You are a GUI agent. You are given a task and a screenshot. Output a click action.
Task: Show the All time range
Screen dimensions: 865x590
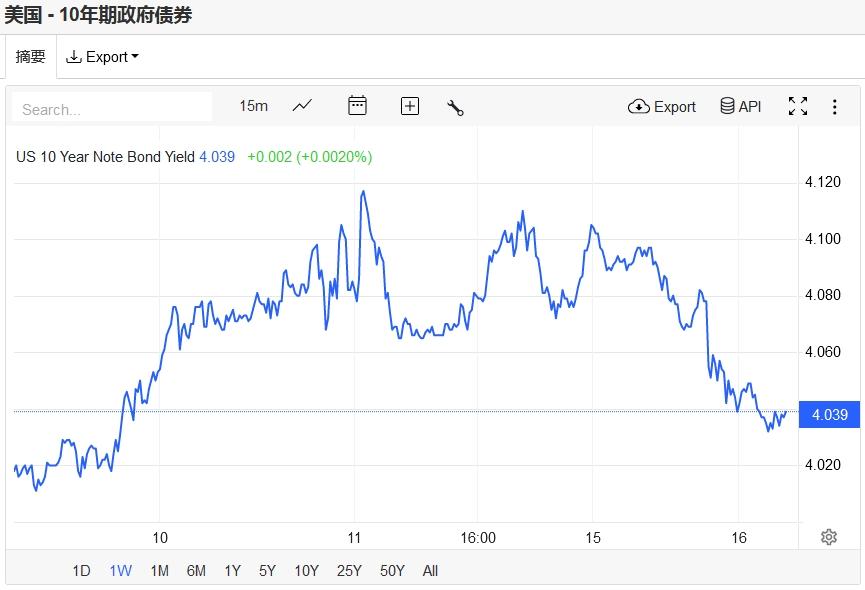point(430,571)
